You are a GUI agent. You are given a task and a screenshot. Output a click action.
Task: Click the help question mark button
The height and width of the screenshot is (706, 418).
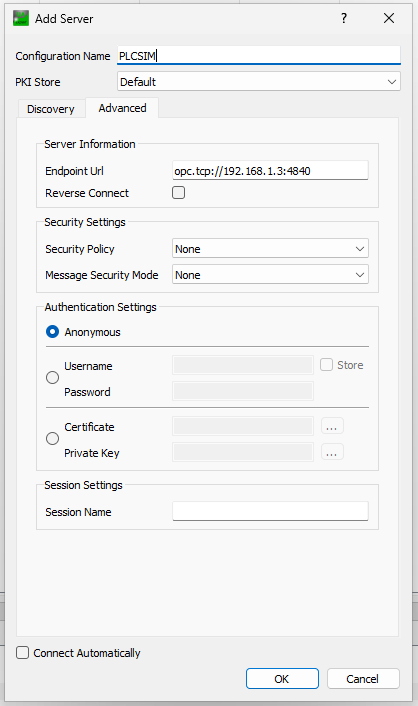click(344, 18)
